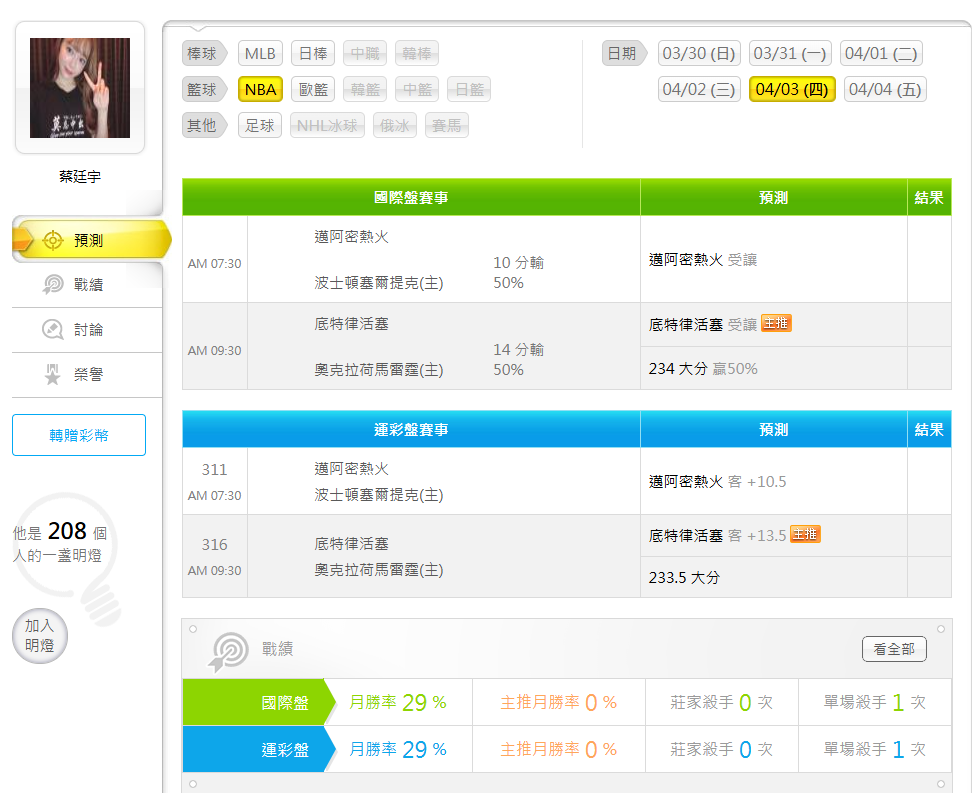This screenshot has width=975, height=793.
Task: Choose date 04/01 (二)
Action: (881, 53)
